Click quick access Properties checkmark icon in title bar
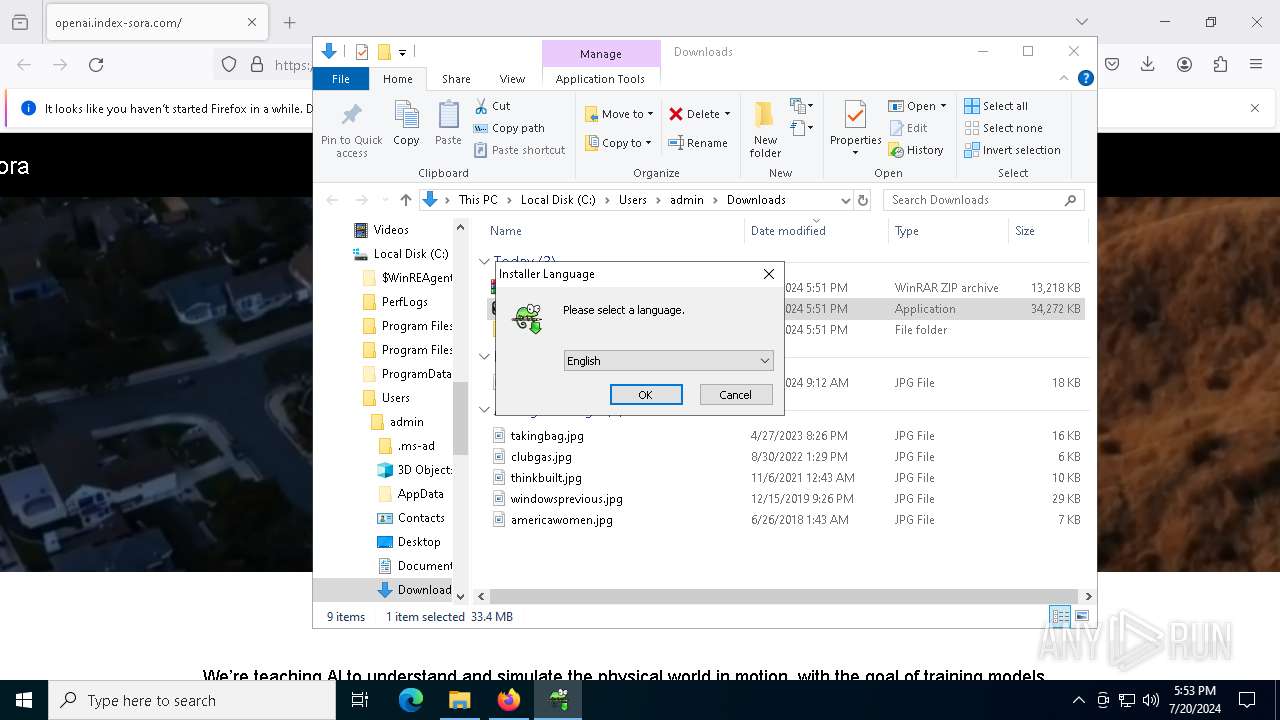The width and height of the screenshot is (1280, 720). [x=362, y=52]
